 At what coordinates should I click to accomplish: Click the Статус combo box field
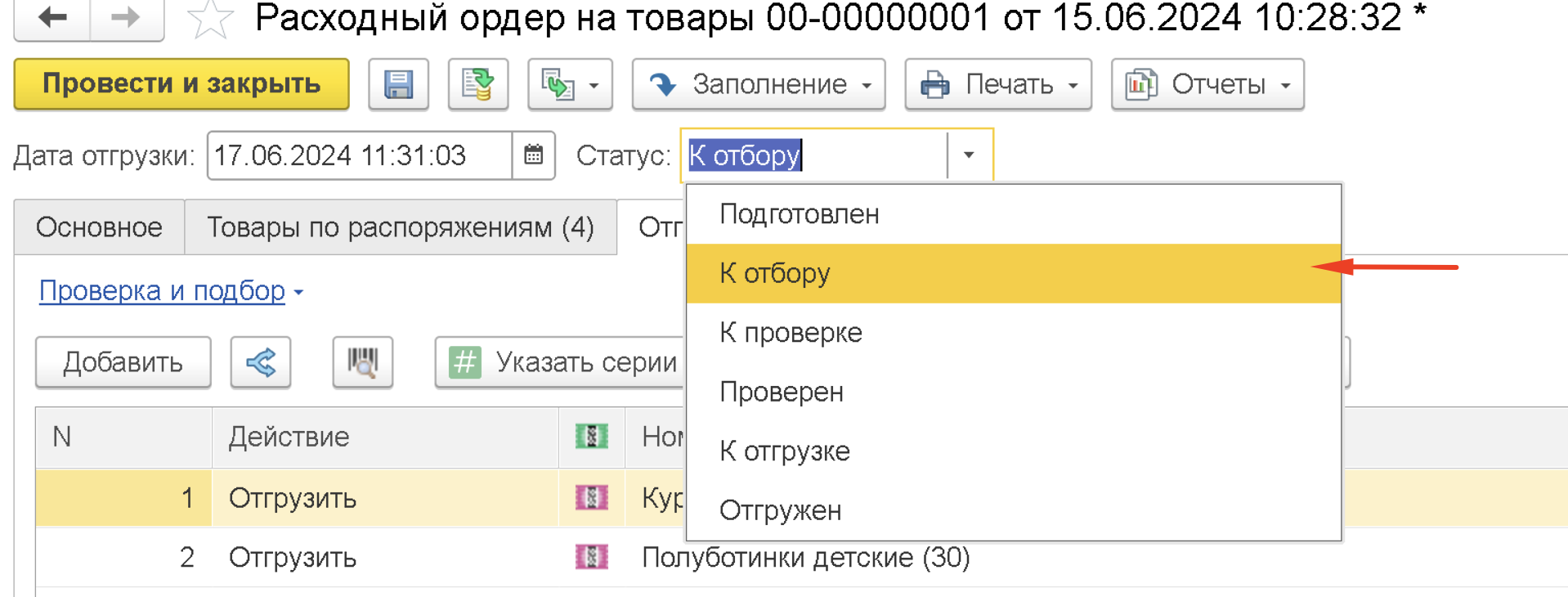(x=815, y=155)
